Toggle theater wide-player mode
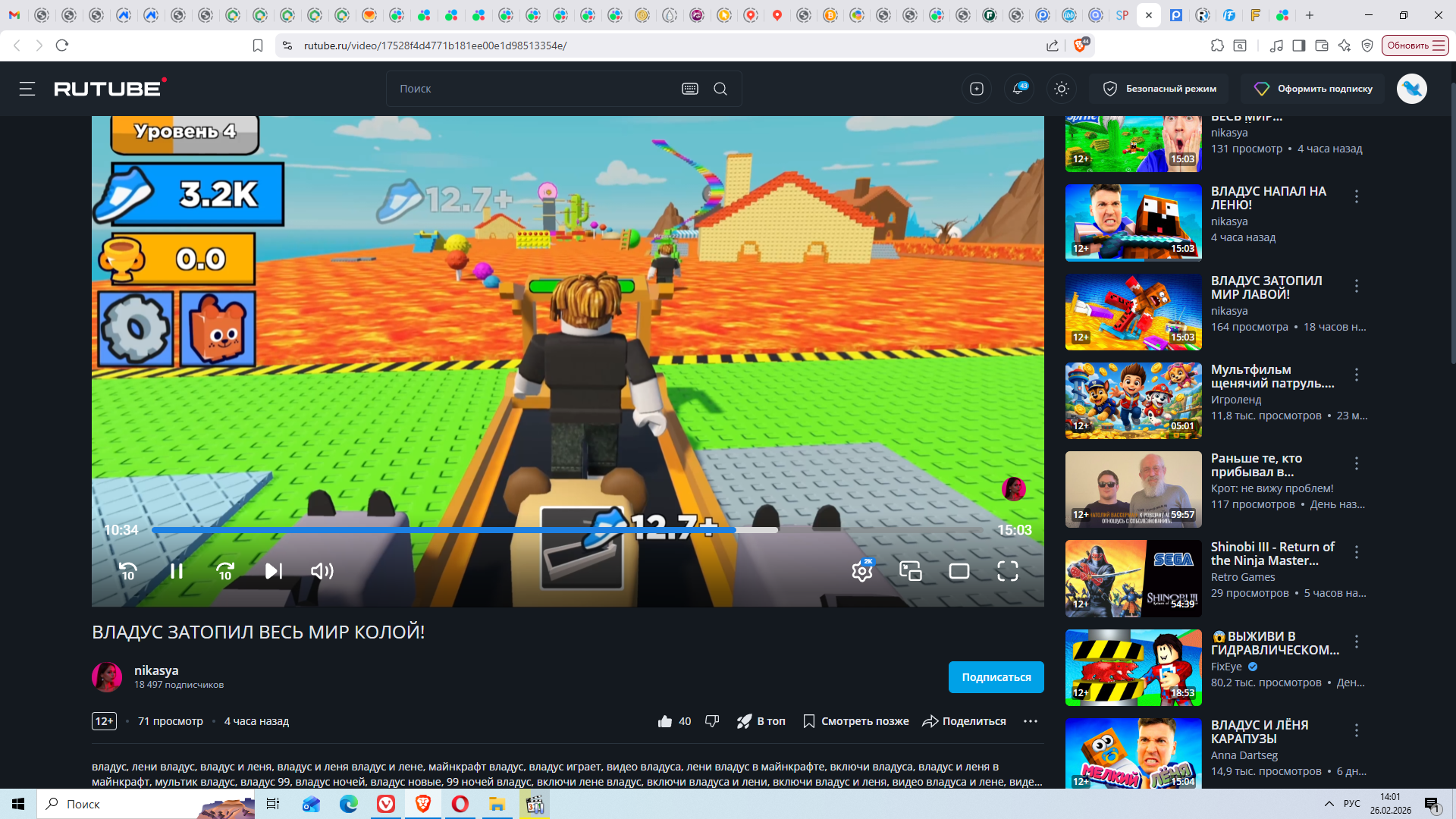Viewport: 1456px width, 819px height. tap(959, 571)
